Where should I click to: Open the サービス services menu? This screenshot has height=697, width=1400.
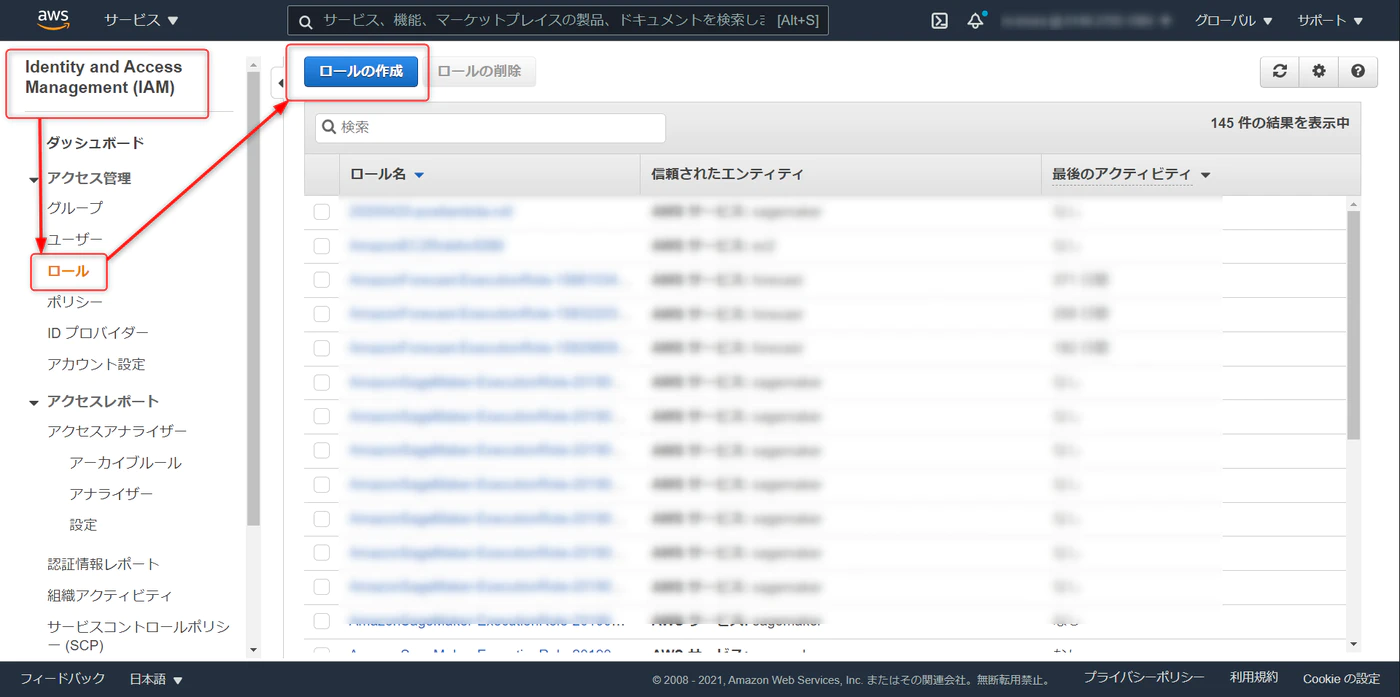click(x=141, y=20)
